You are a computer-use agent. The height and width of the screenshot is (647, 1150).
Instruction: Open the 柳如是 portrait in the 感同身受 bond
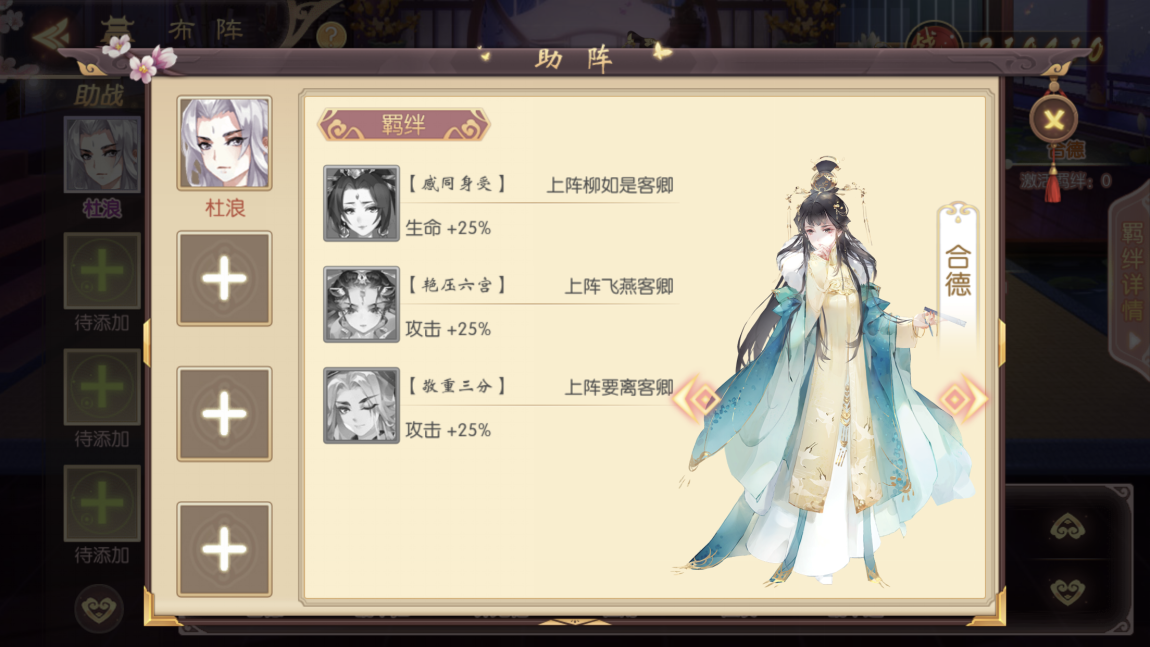(x=362, y=203)
